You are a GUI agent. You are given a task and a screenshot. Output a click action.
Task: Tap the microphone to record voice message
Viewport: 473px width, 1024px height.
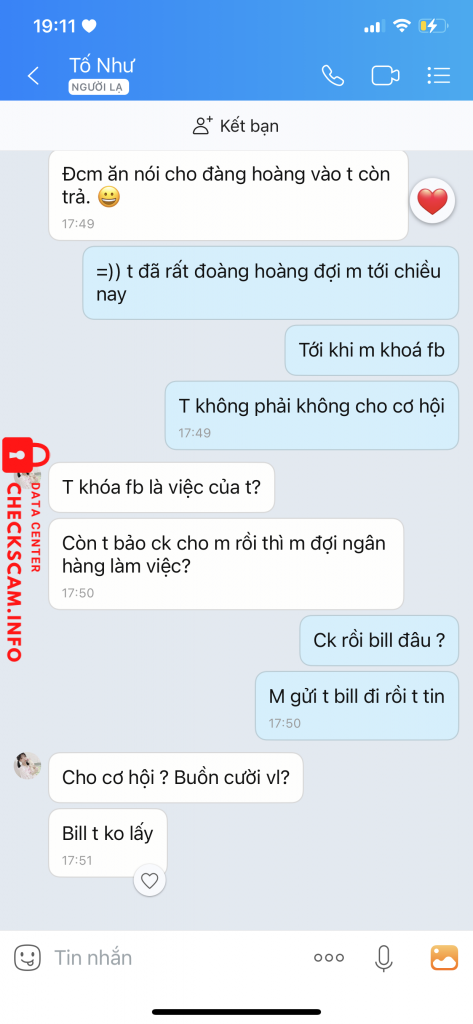pyautogui.click(x=383, y=958)
